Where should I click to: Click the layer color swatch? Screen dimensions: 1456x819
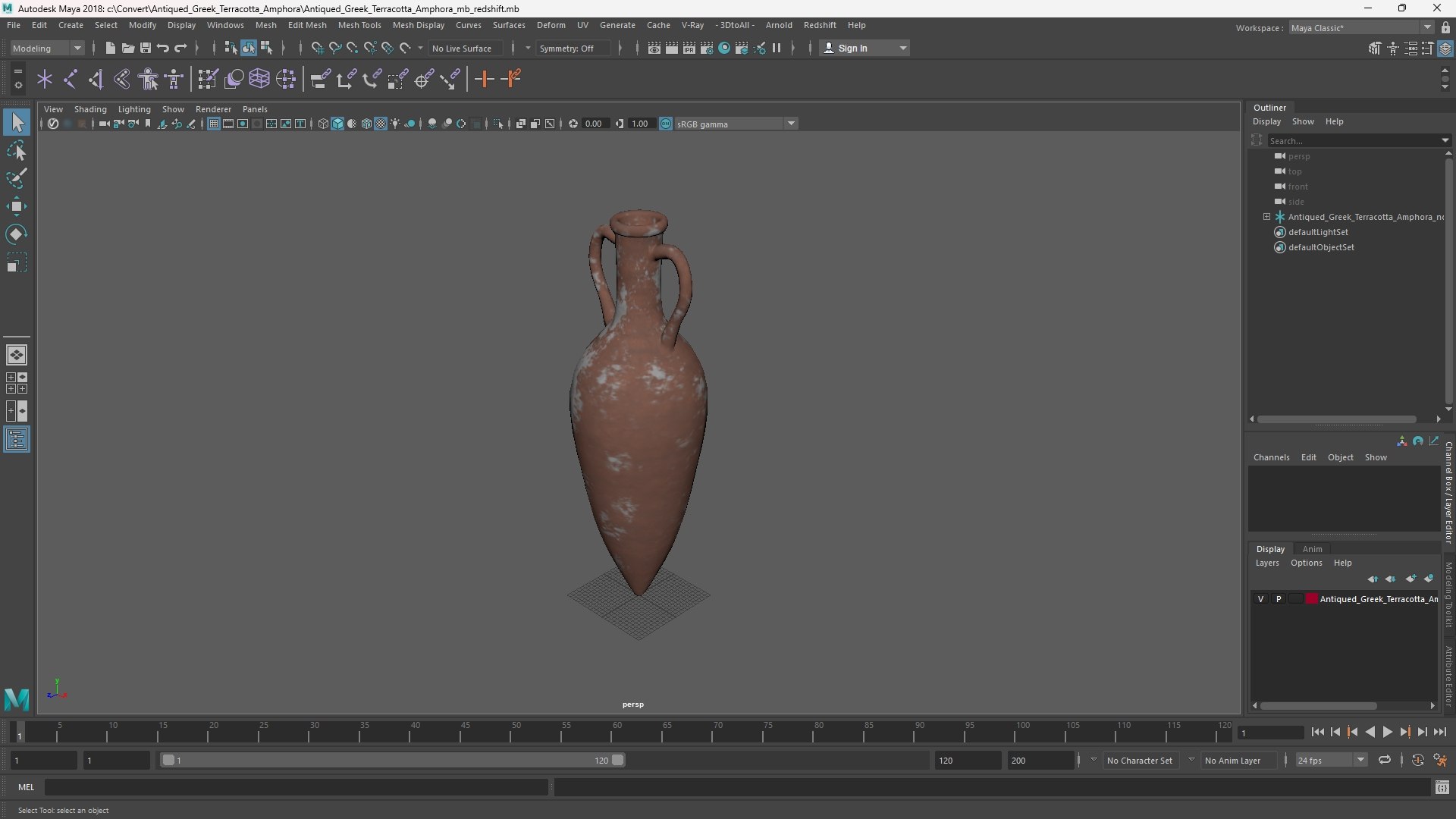point(1312,599)
